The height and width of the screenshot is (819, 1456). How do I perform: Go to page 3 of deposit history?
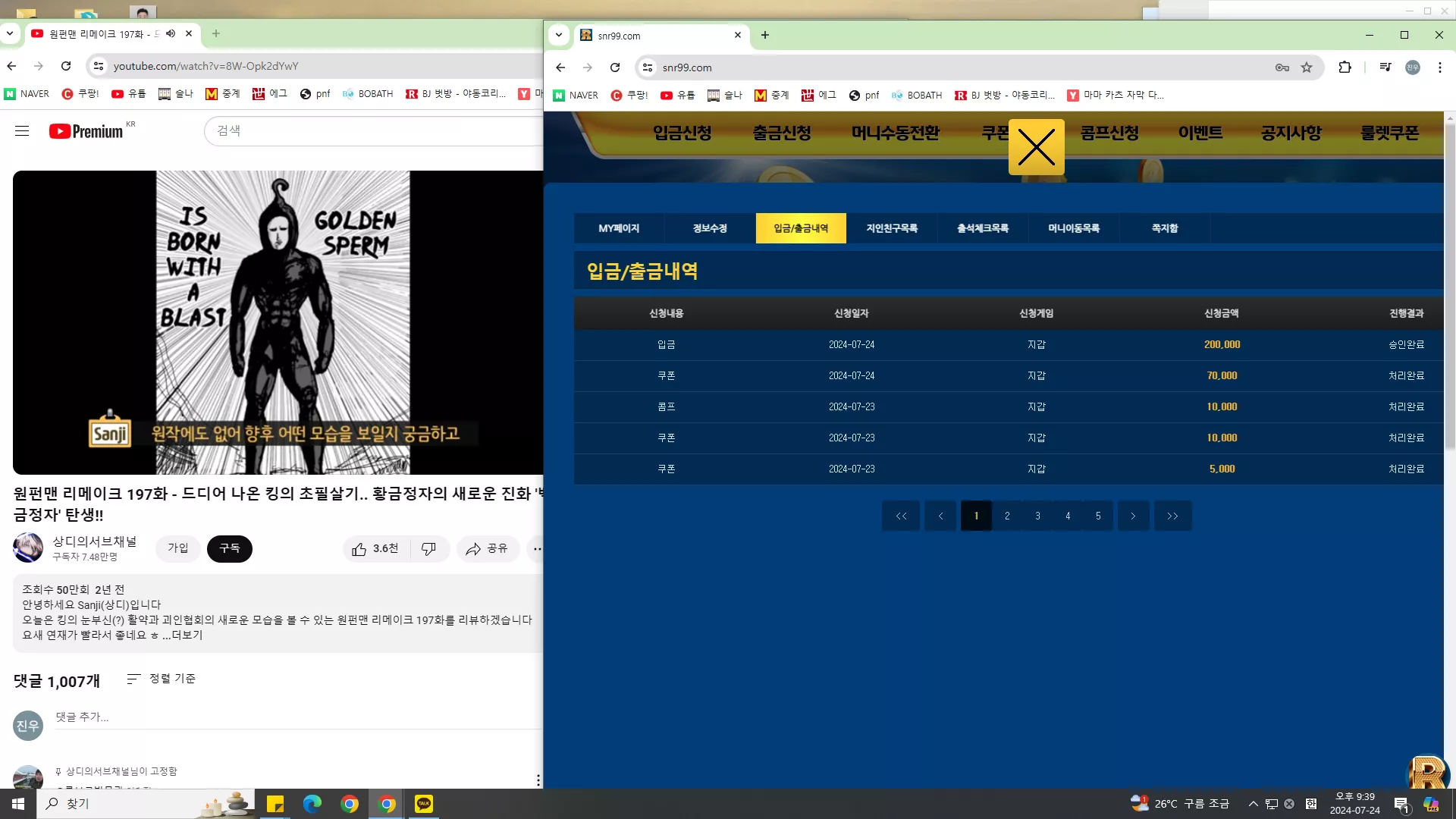1037,516
